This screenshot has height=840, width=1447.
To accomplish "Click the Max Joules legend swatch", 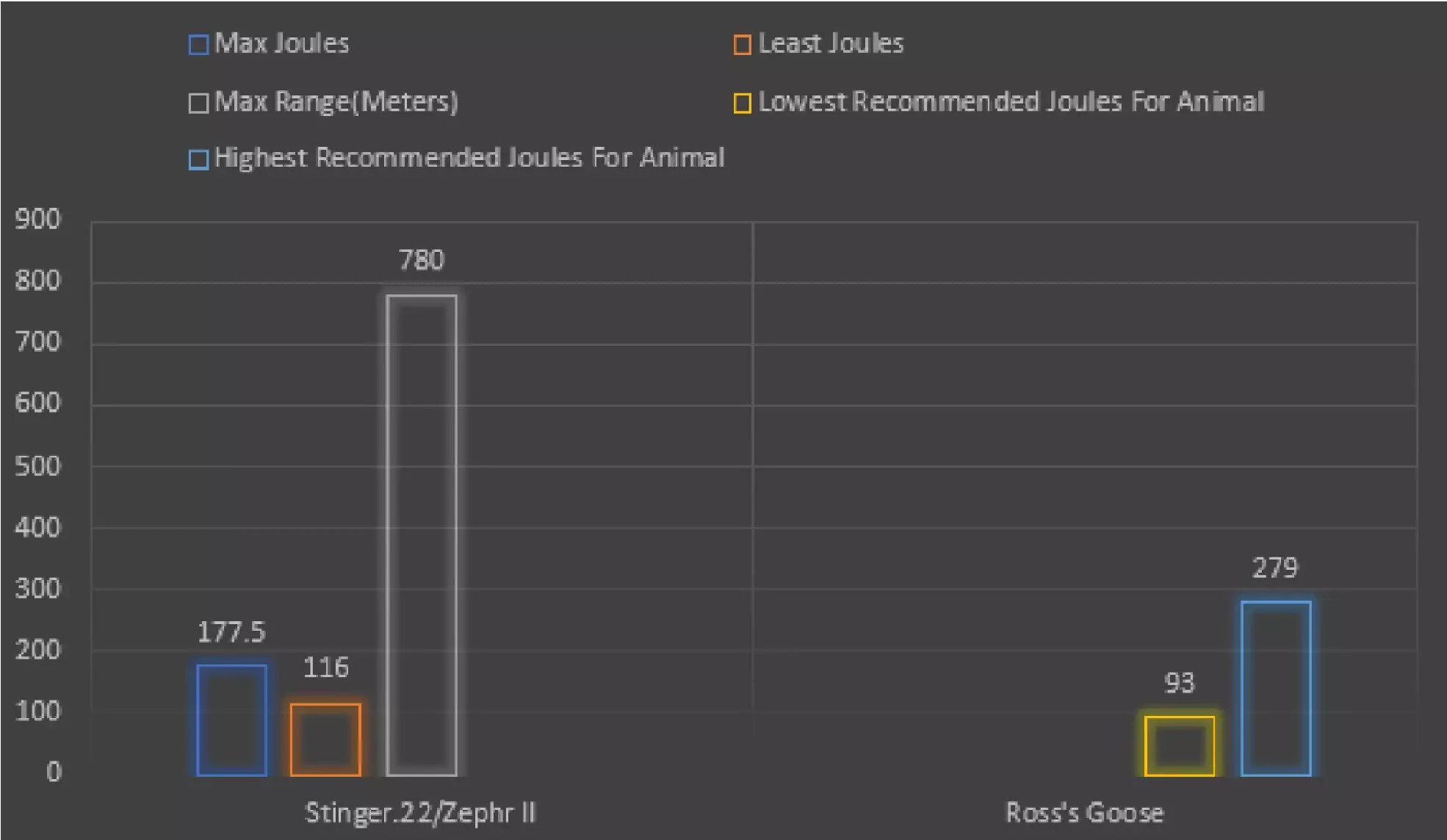I will pyautogui.click(x=198, y=45).
